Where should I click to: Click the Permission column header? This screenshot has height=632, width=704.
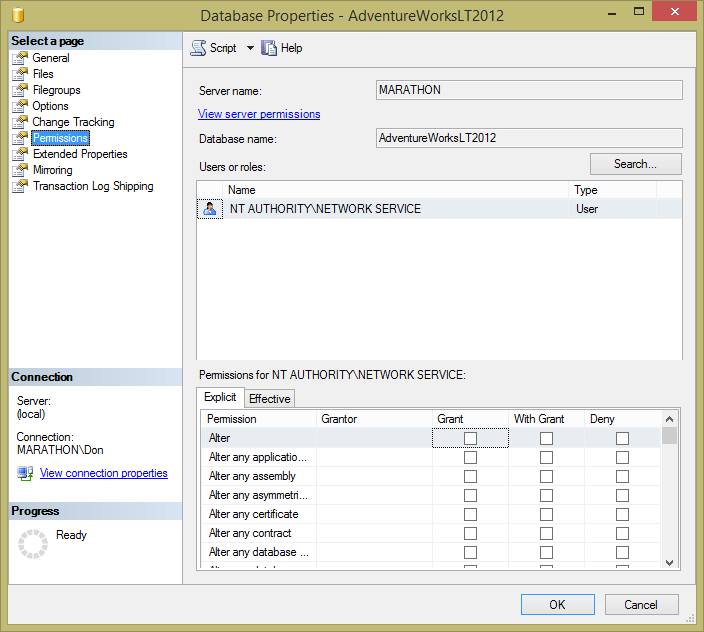tap(259, 419)
